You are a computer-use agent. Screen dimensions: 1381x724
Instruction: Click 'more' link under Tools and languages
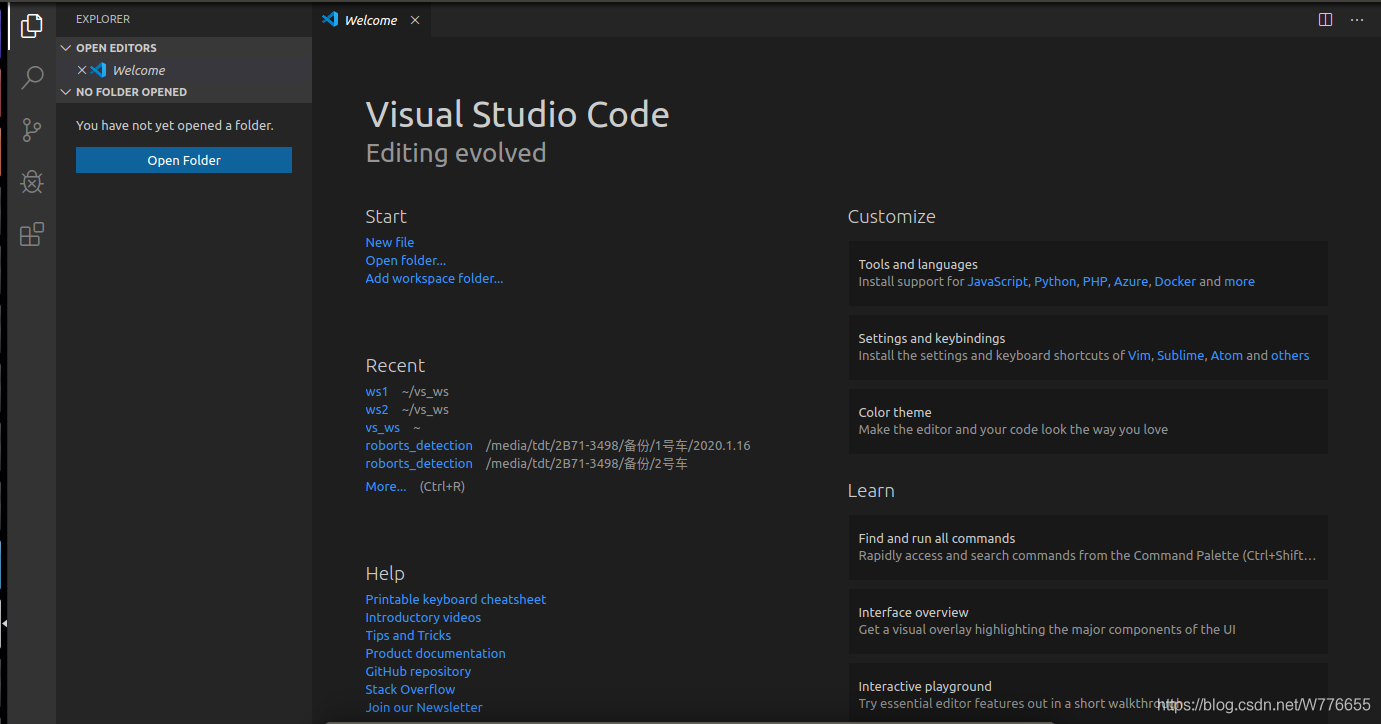click(1239, 281)
